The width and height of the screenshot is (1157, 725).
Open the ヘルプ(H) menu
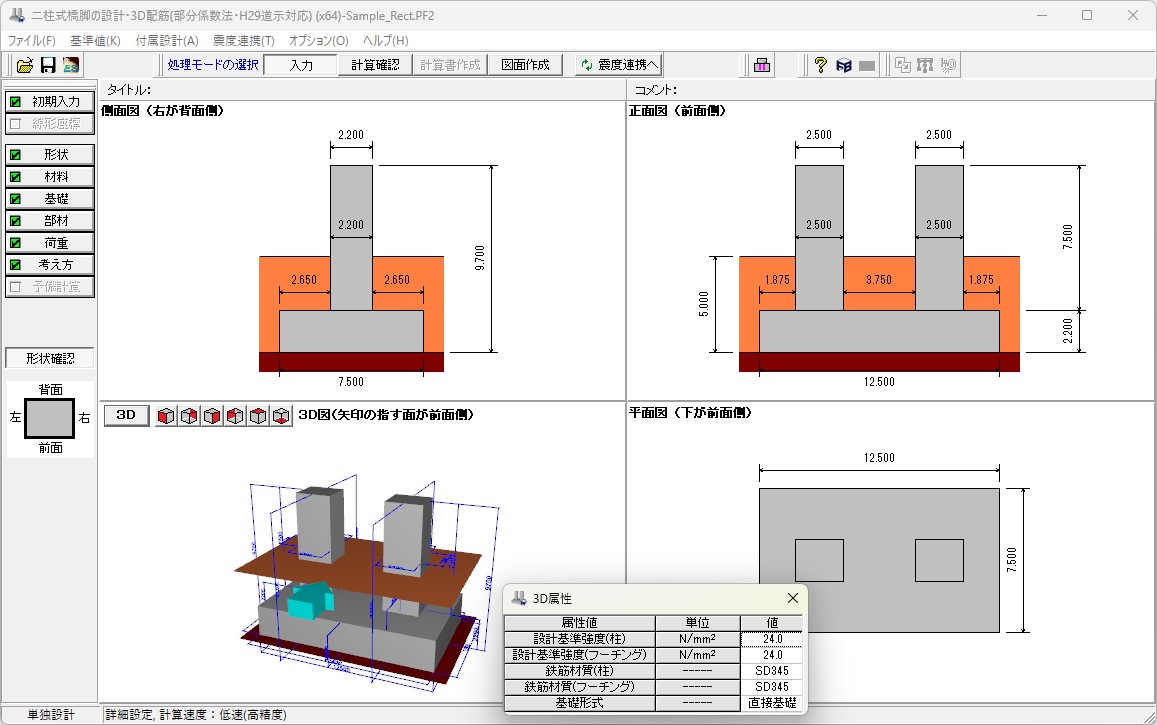coord(385,41)
